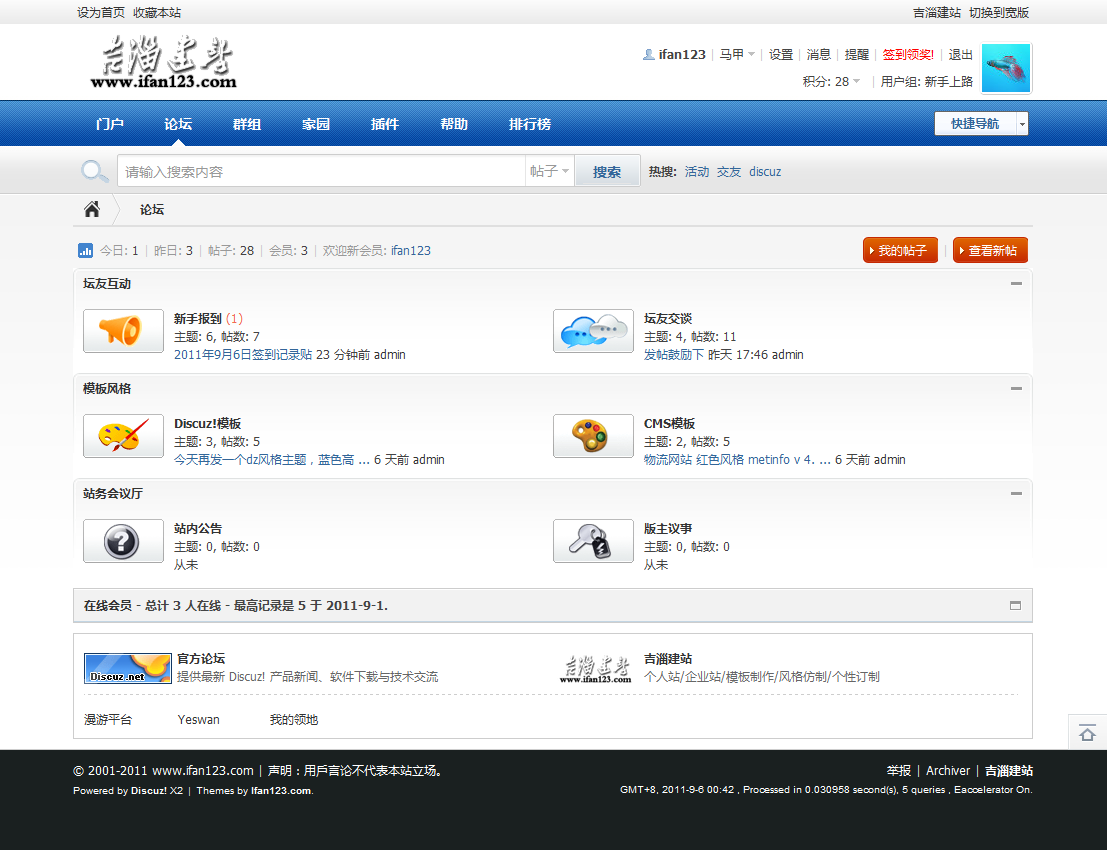Focus the search input field
The image size is (1107, 850).
click(321, 172)
